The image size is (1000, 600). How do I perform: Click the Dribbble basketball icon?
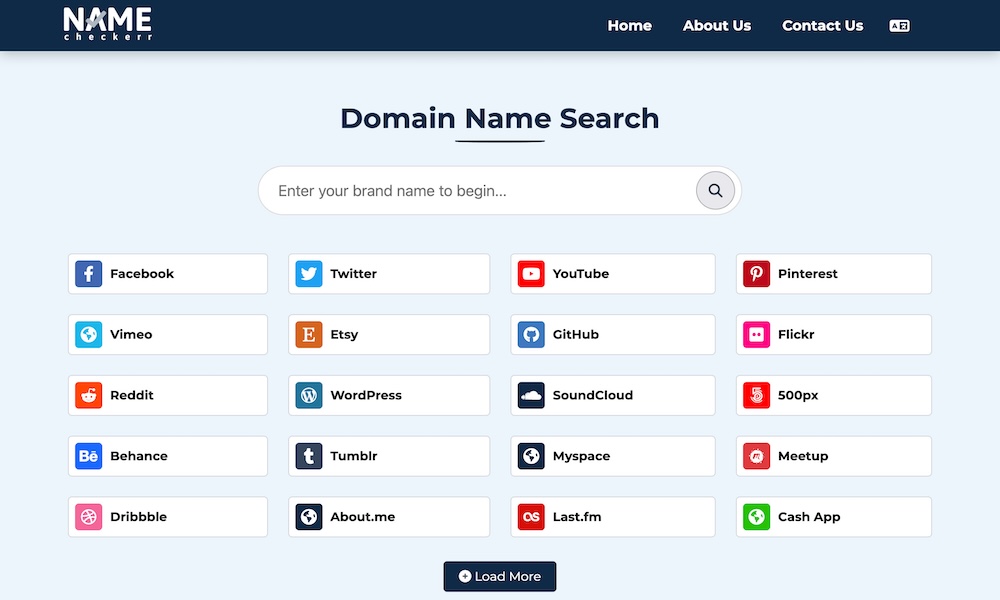pos(89,517)
